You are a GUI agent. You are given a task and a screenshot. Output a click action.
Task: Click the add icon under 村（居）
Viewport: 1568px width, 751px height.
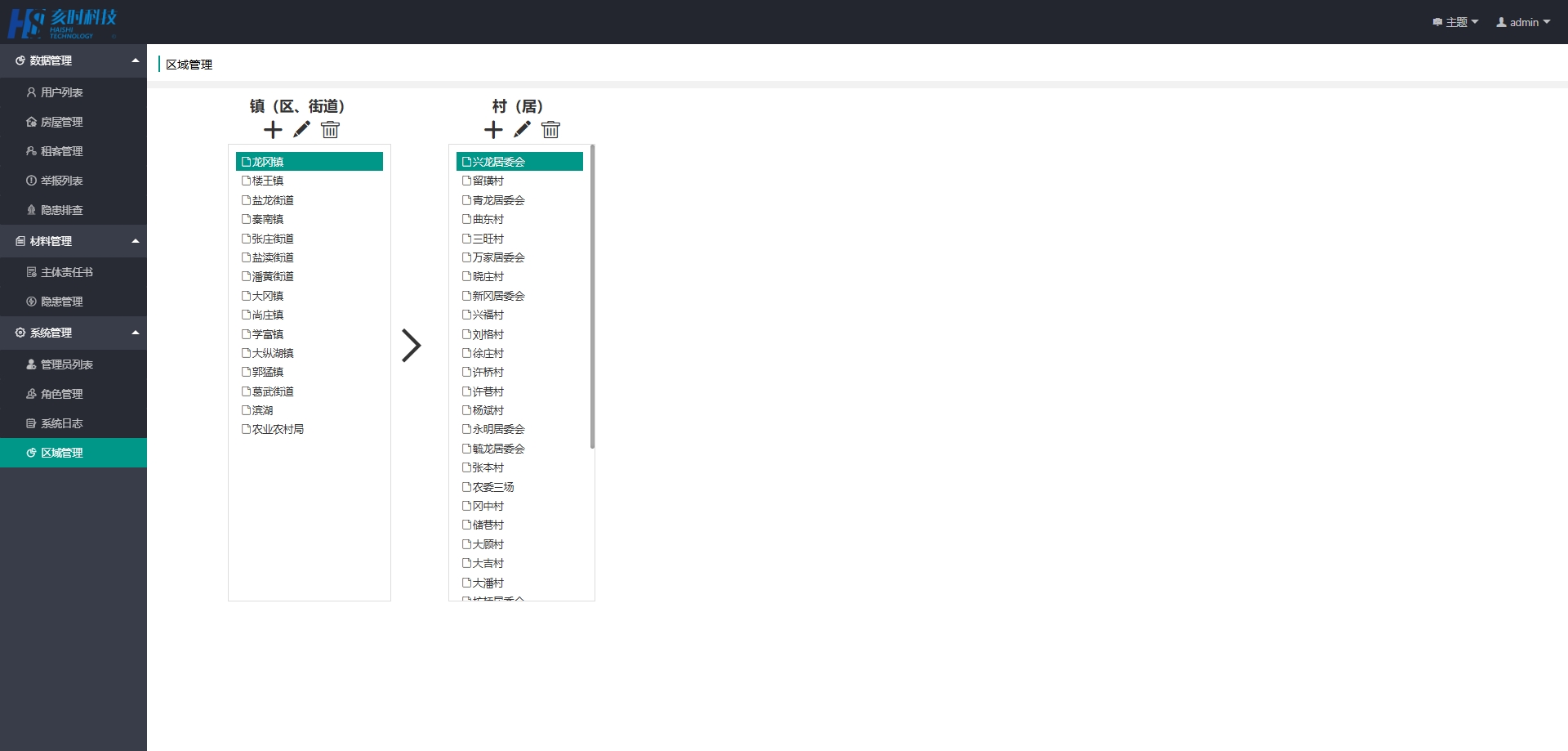click(493, 130)
